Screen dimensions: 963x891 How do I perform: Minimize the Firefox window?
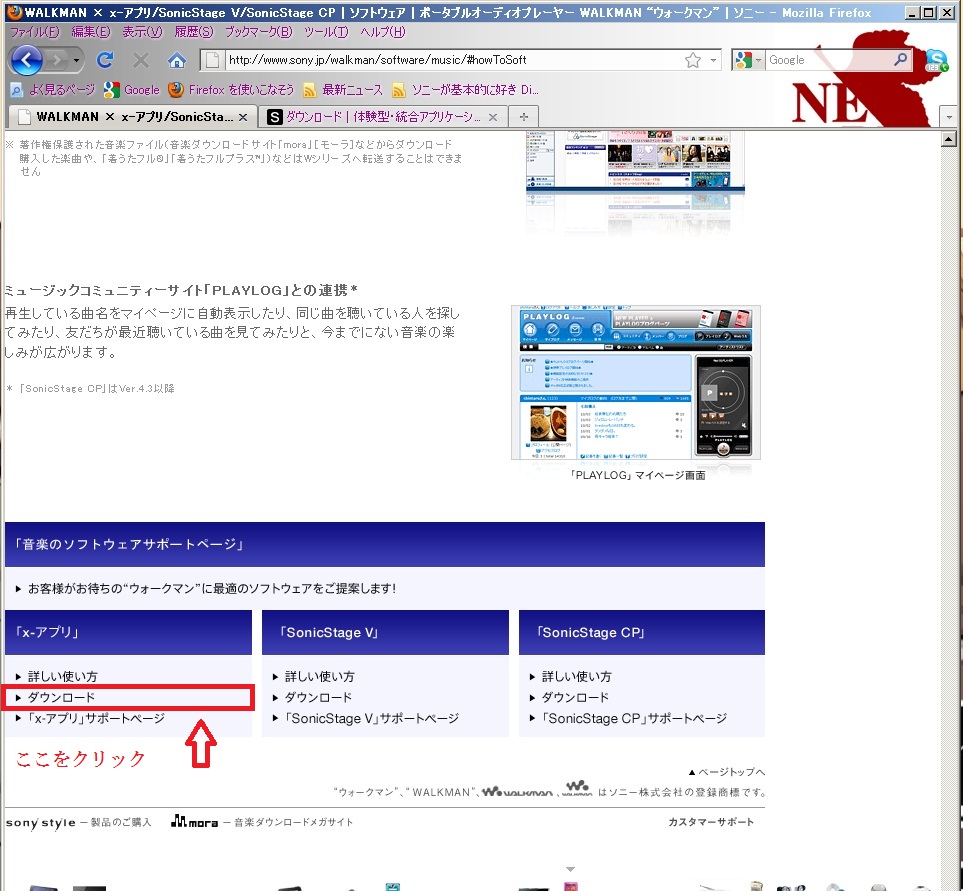click(913, 13)
